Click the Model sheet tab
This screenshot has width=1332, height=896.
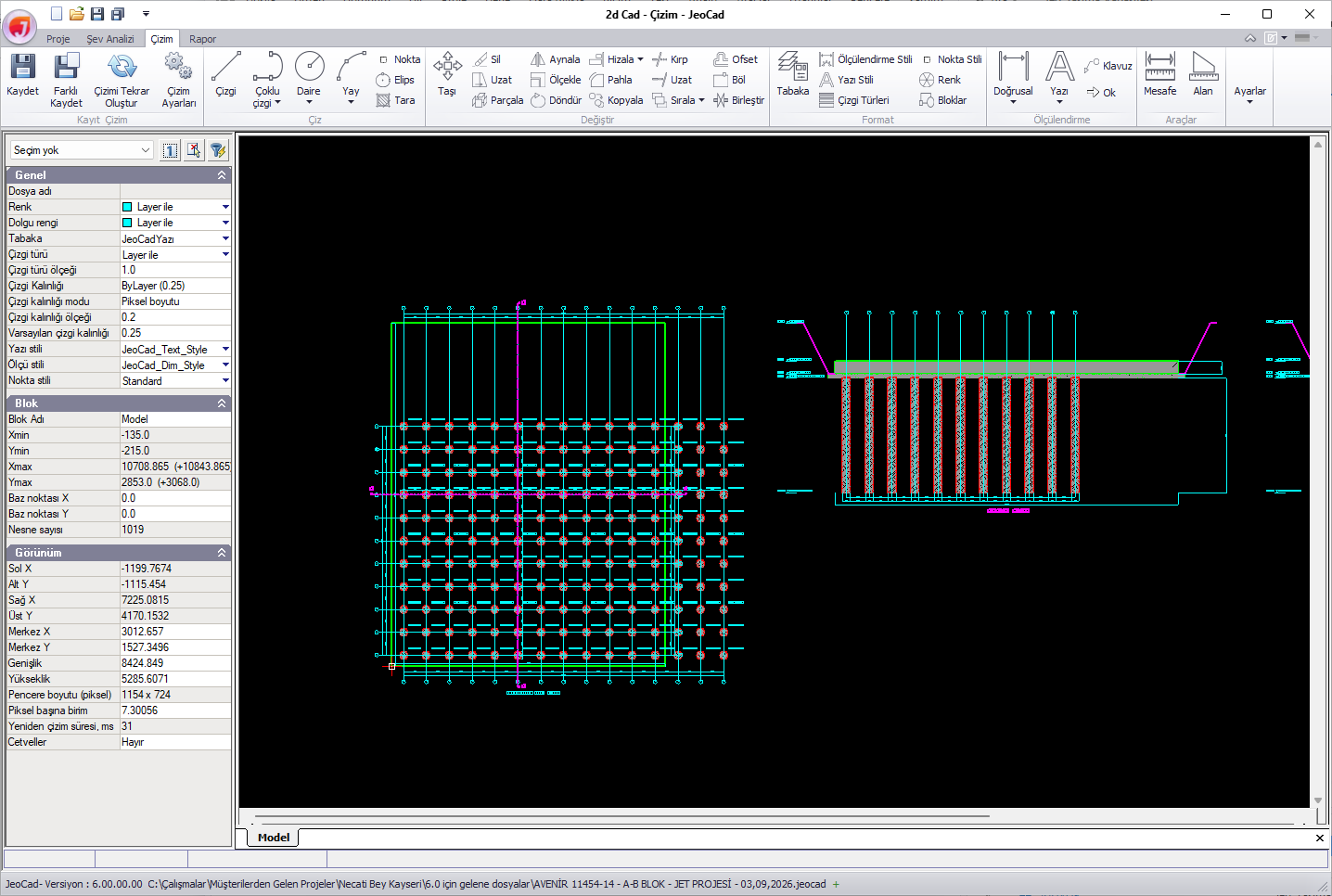[x=274, y=838]
